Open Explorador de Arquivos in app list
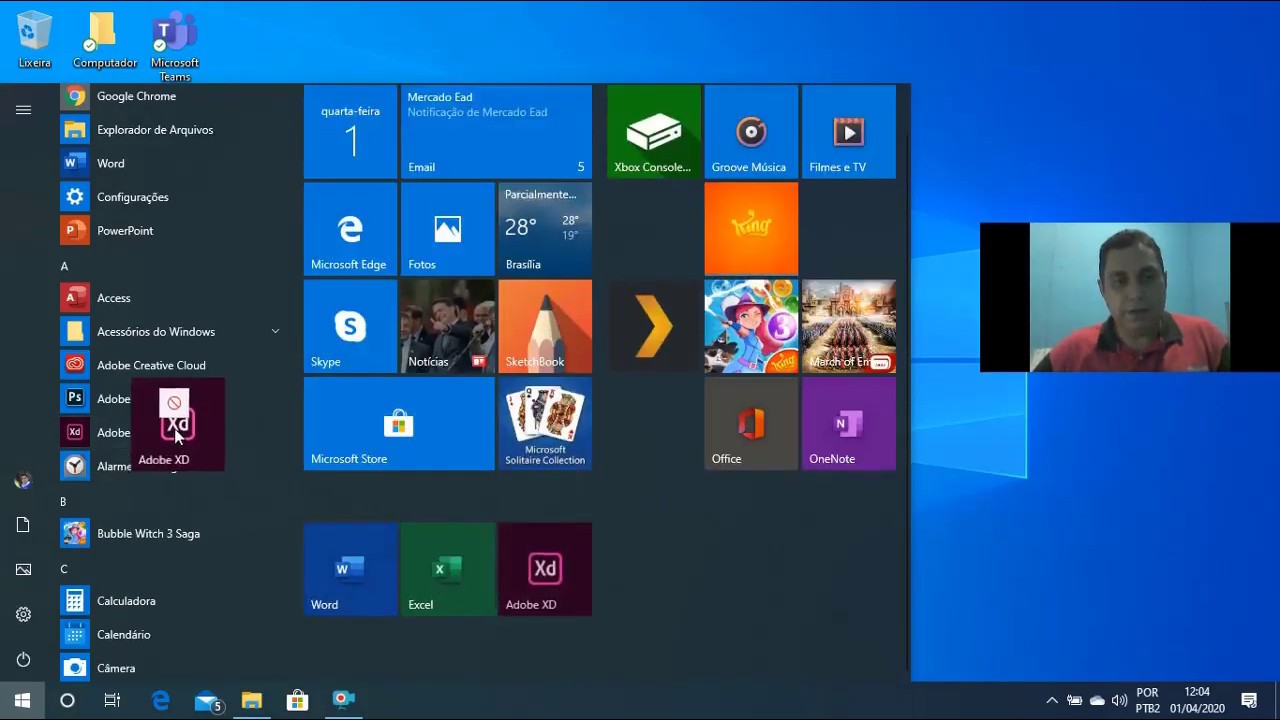The width and height of the screenshot is (1280, 720). (170, 130)
